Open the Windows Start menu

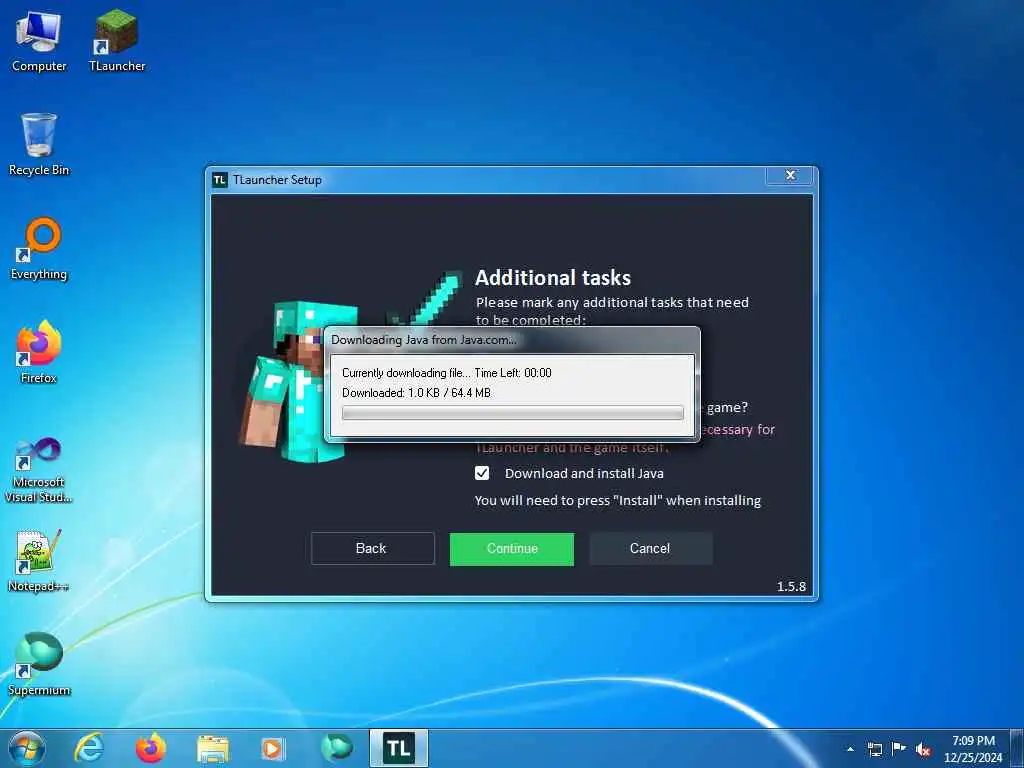click(27, 748)
